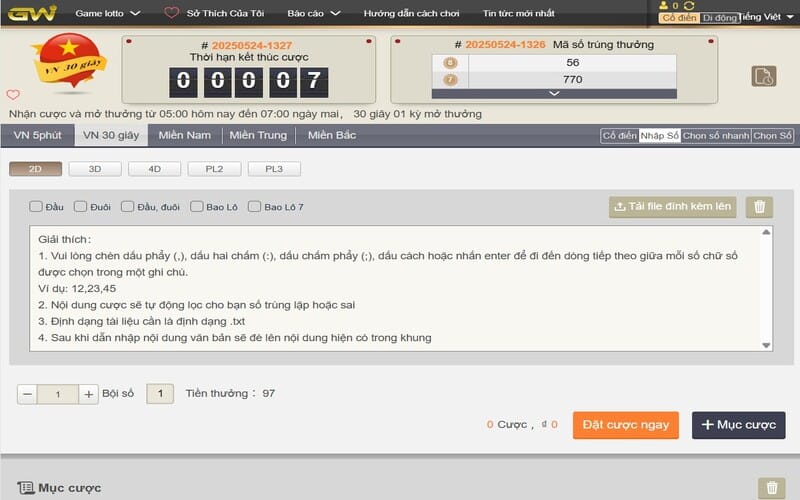This screenshot has width=800, height=500.
Task: Switch to Cổ điển mode in header
Action: click(x=679, y=18)
